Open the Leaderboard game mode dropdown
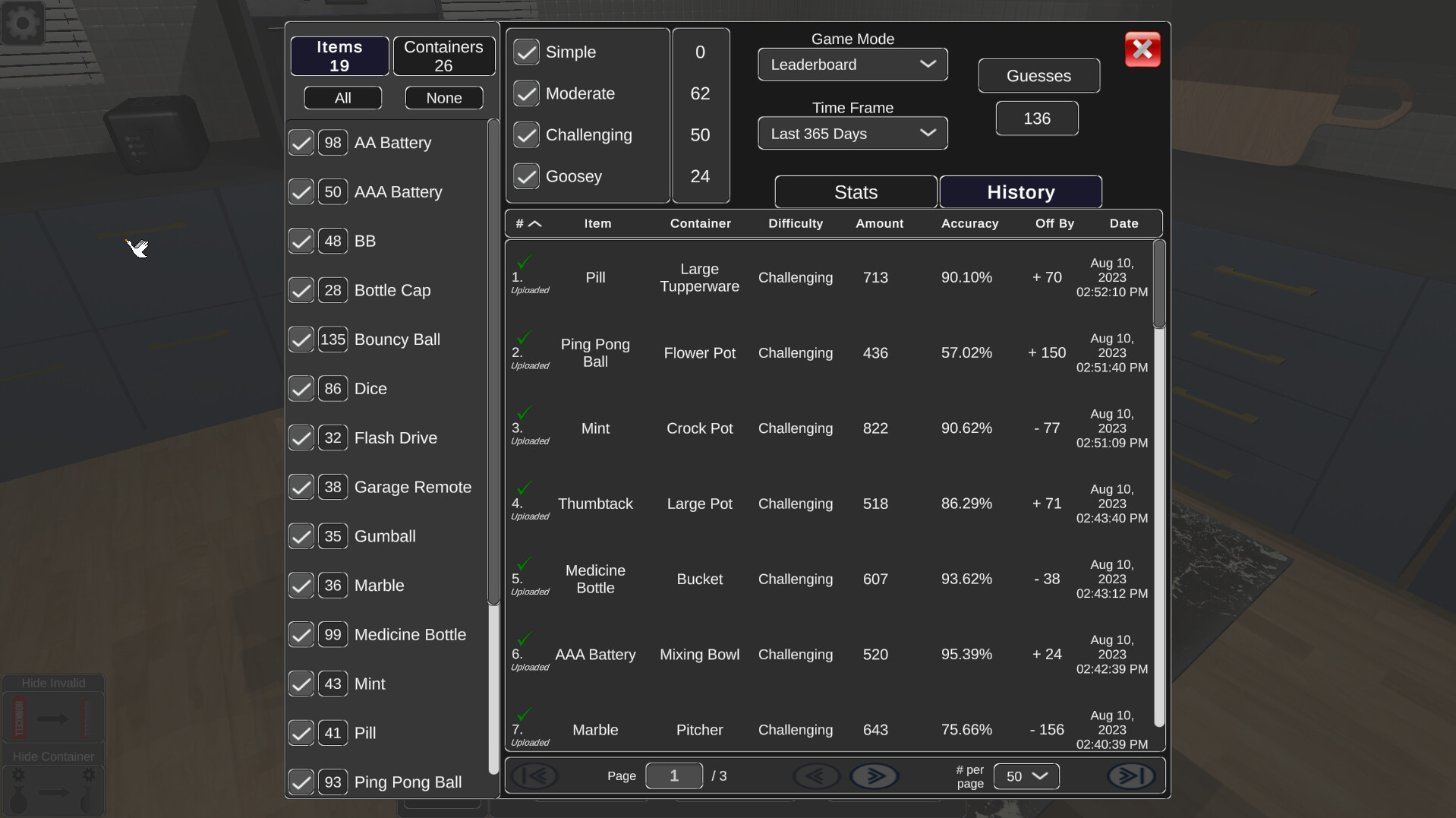 pyautogui.click(x=852, y=65)
